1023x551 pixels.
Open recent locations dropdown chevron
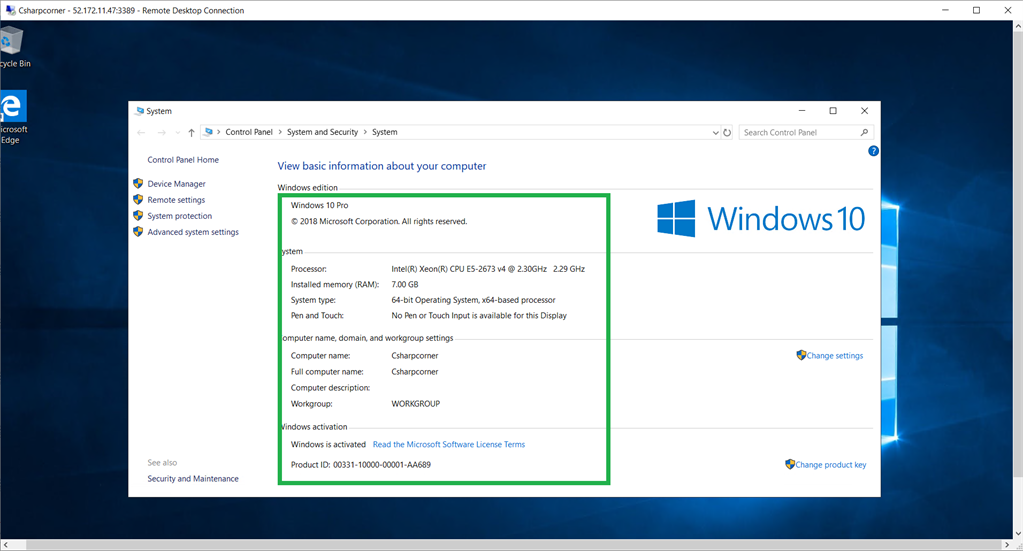[x=177, y=132]
